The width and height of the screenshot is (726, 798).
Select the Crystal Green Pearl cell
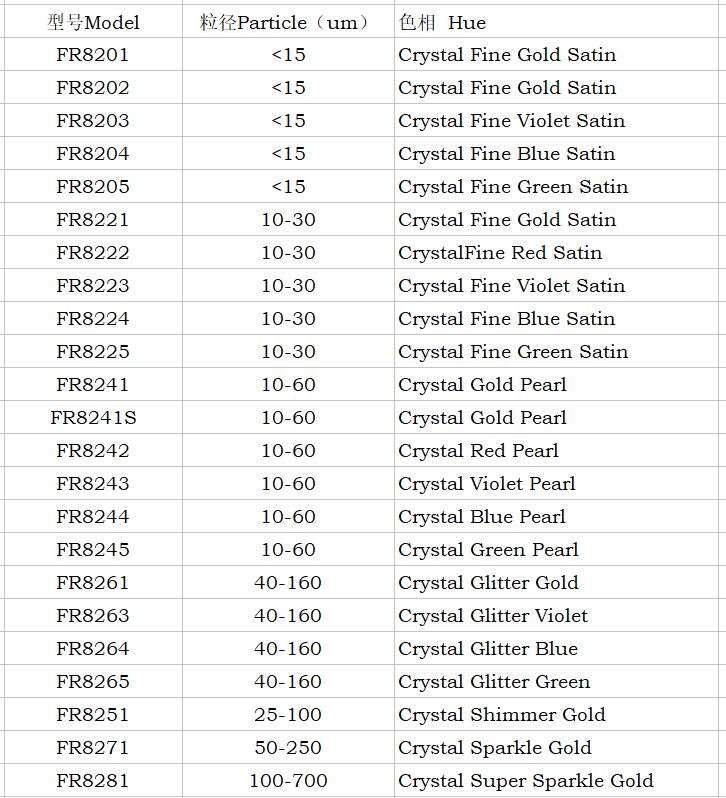[x=488, y=550]
